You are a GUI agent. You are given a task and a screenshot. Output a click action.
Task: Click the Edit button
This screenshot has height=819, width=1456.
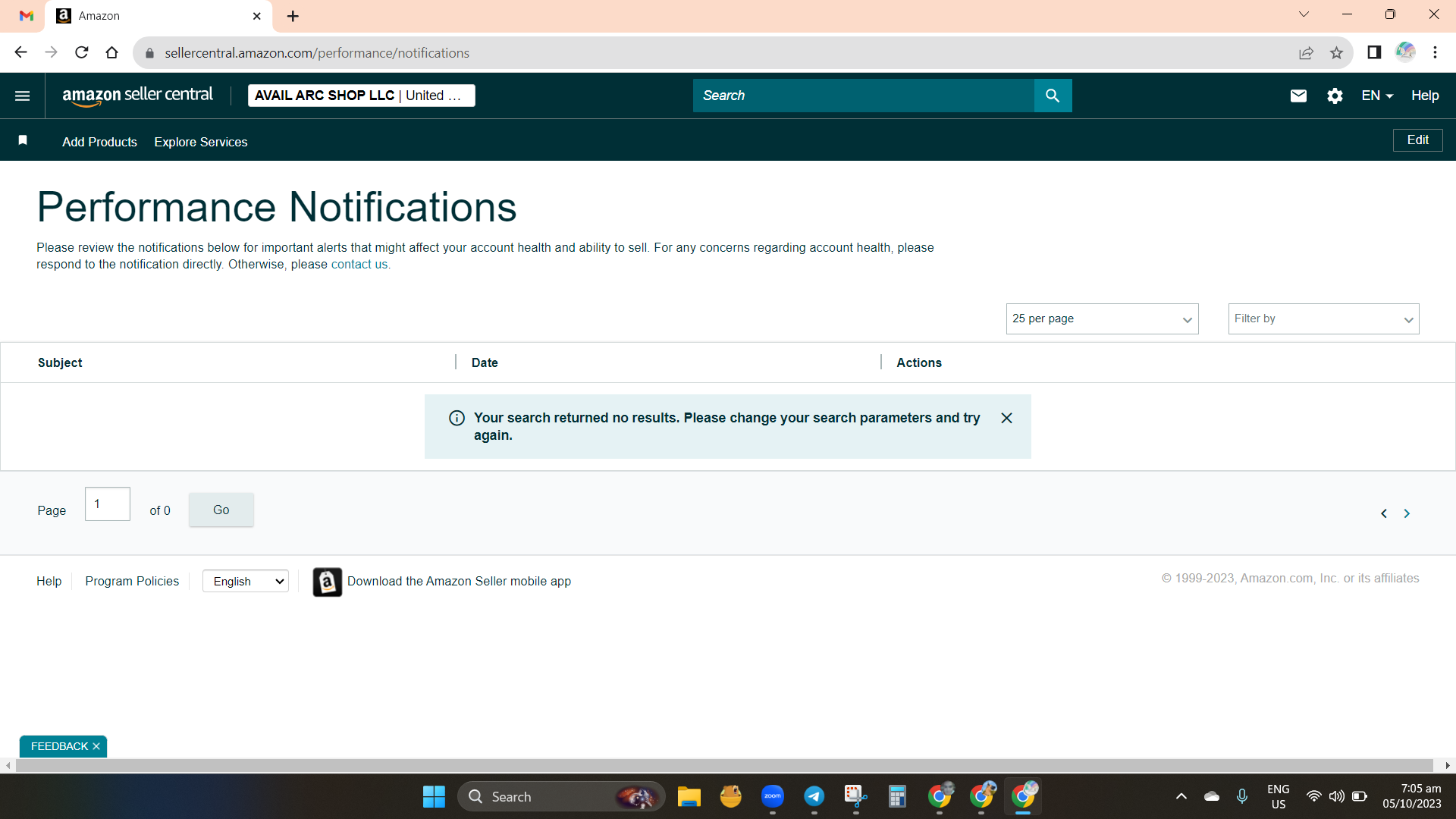tap(1418, 140)
